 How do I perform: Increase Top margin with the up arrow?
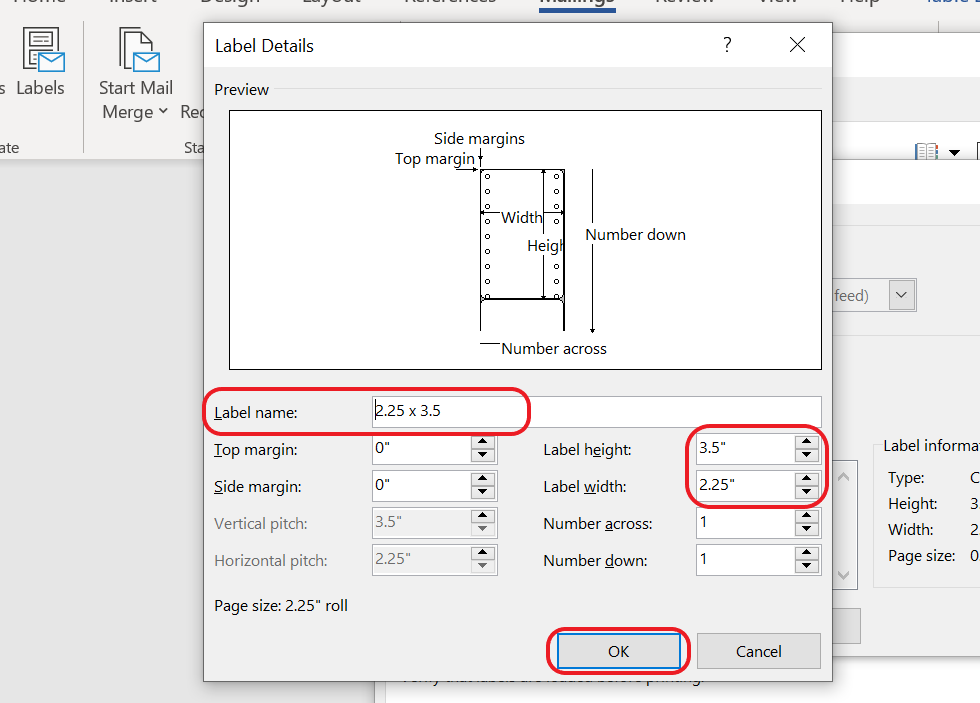coord(483,442)
